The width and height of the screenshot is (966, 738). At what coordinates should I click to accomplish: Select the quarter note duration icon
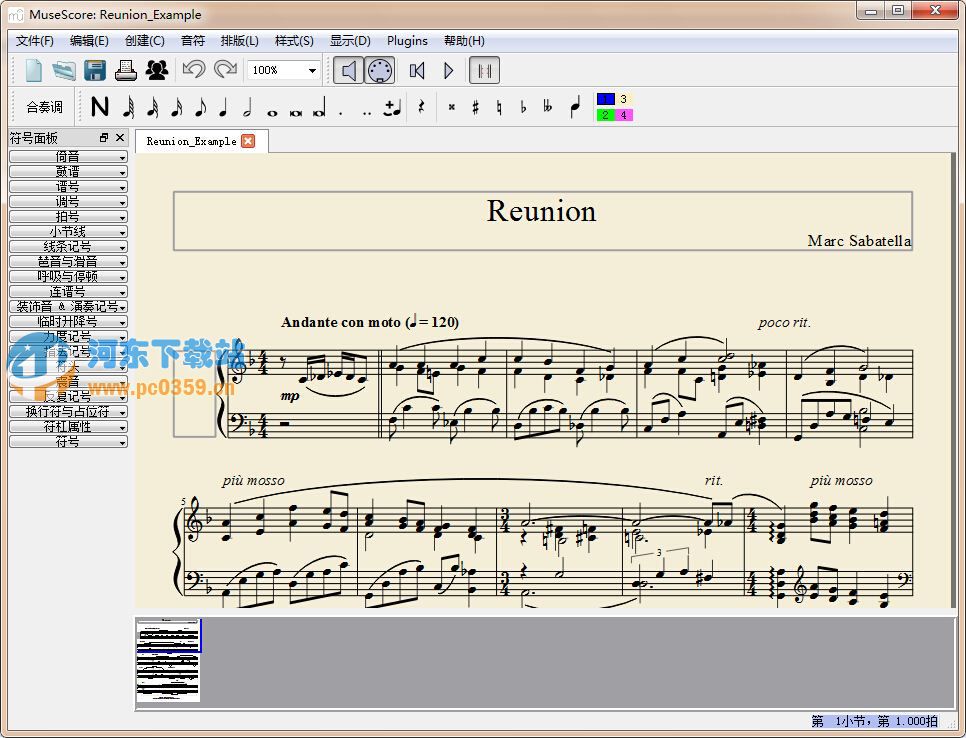tap(222, 107)
